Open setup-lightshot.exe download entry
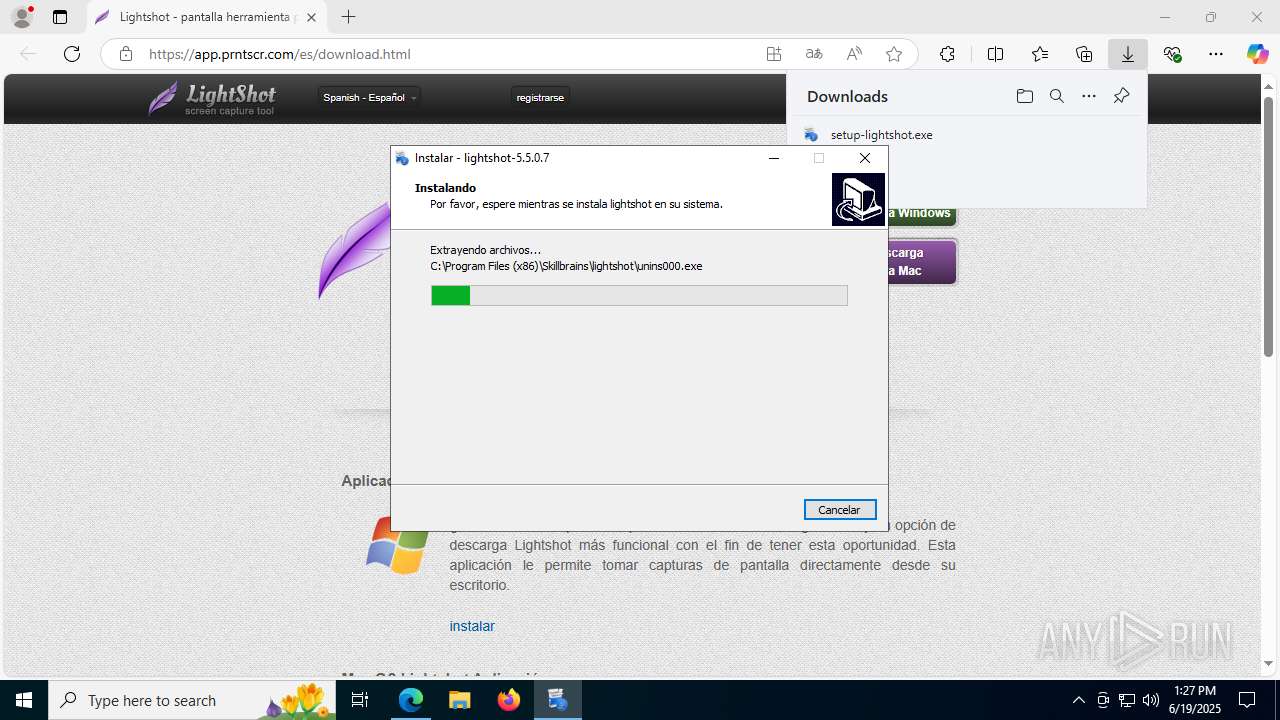The height and width of the screenshot is (720, 1280). tap(881, 135)
